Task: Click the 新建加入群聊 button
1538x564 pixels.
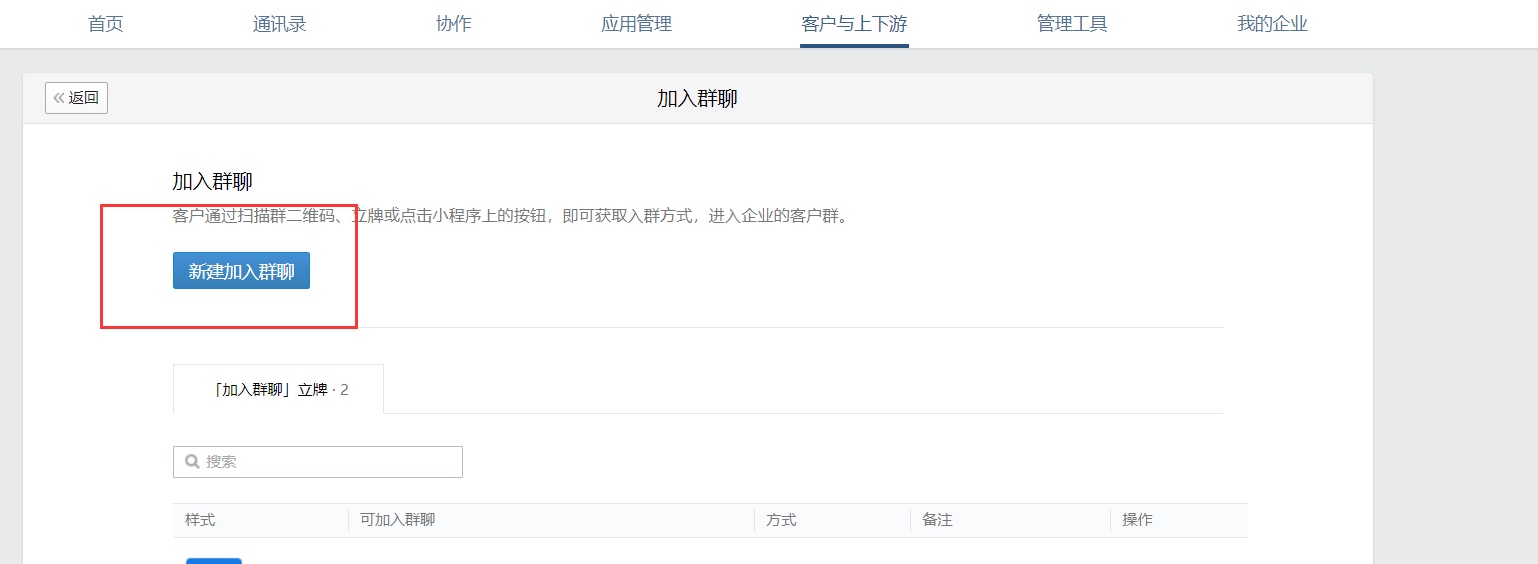Action: [x=241, y=271]
